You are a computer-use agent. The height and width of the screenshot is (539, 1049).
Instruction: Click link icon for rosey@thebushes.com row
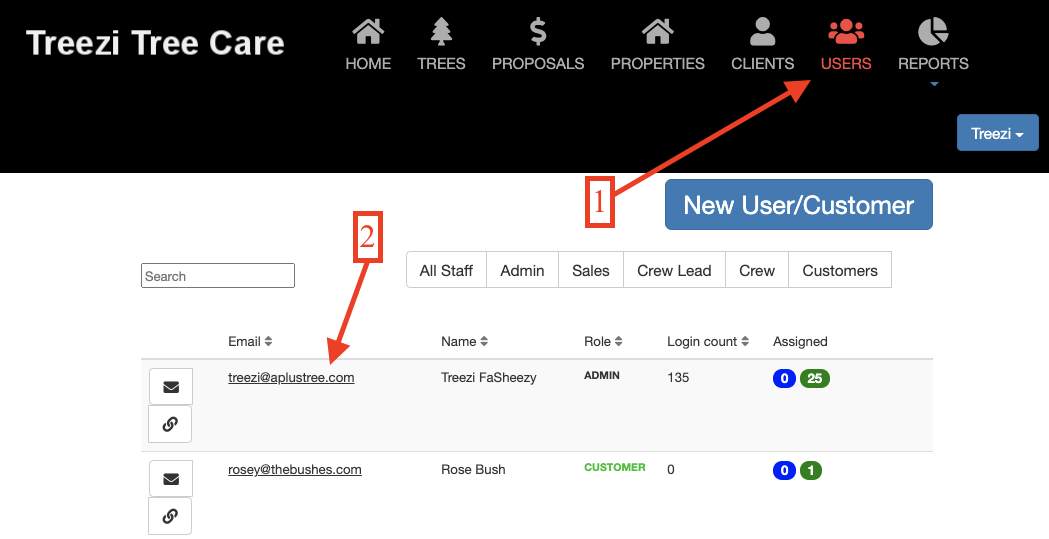click(170, 516)
